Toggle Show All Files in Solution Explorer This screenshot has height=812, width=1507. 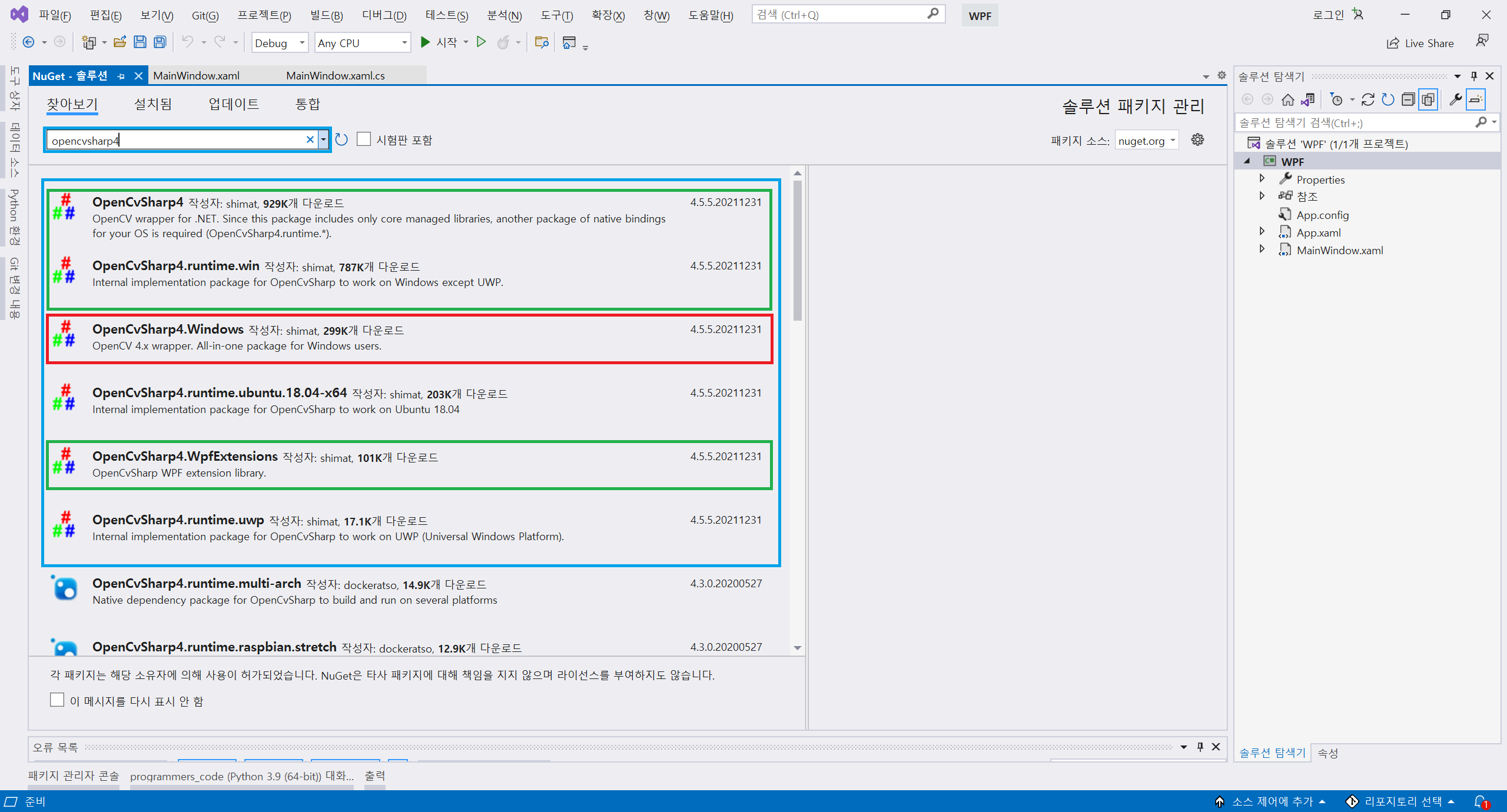pyautogui.click(x=1428, y=99)
